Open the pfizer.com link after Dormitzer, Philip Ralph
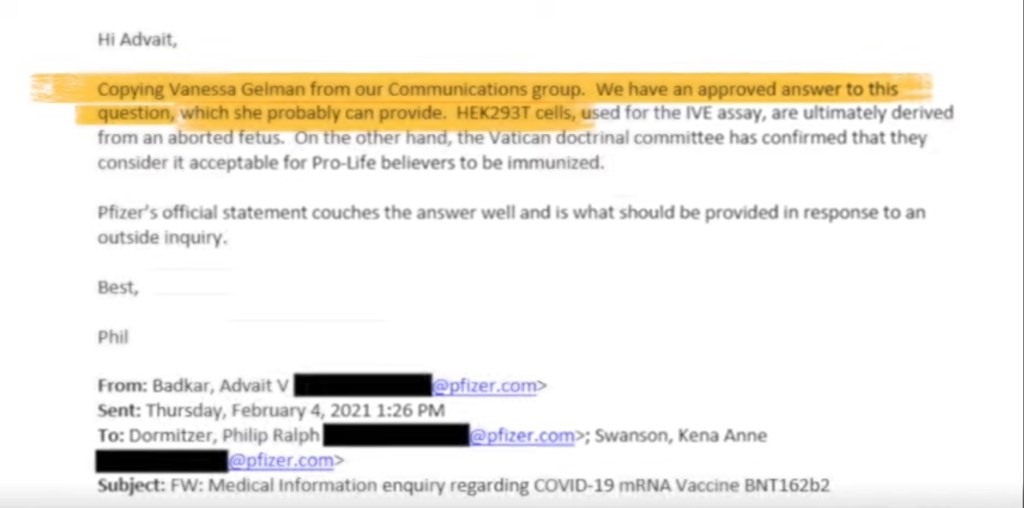Screen dimensions: 1024x508 click(522, 435)
